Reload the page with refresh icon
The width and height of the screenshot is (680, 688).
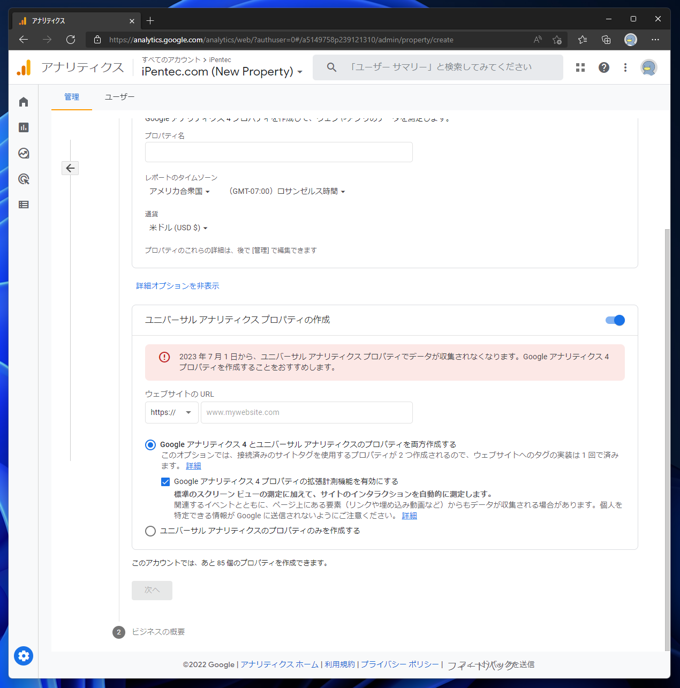[x=71, y=39]
